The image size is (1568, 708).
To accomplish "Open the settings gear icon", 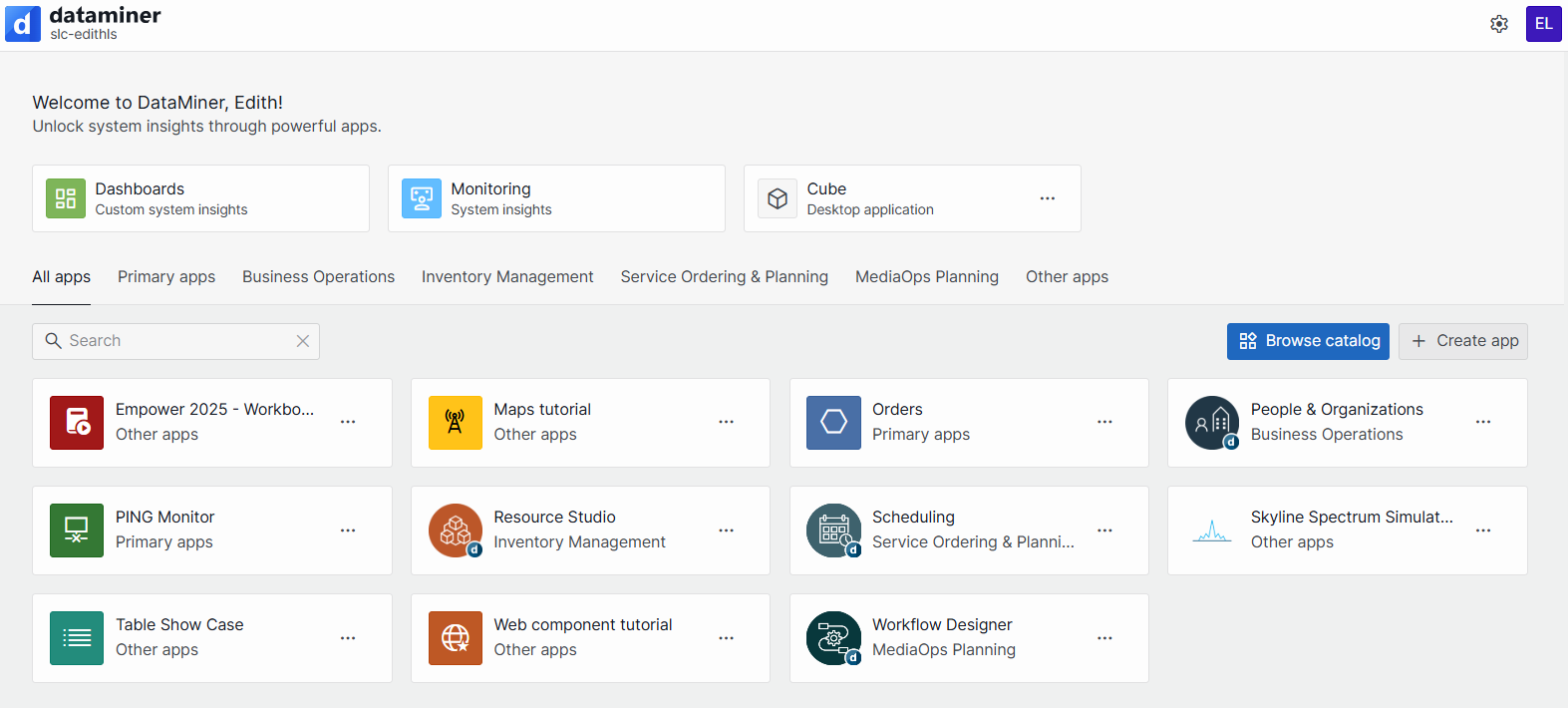I will click(x=1499, y=24).
